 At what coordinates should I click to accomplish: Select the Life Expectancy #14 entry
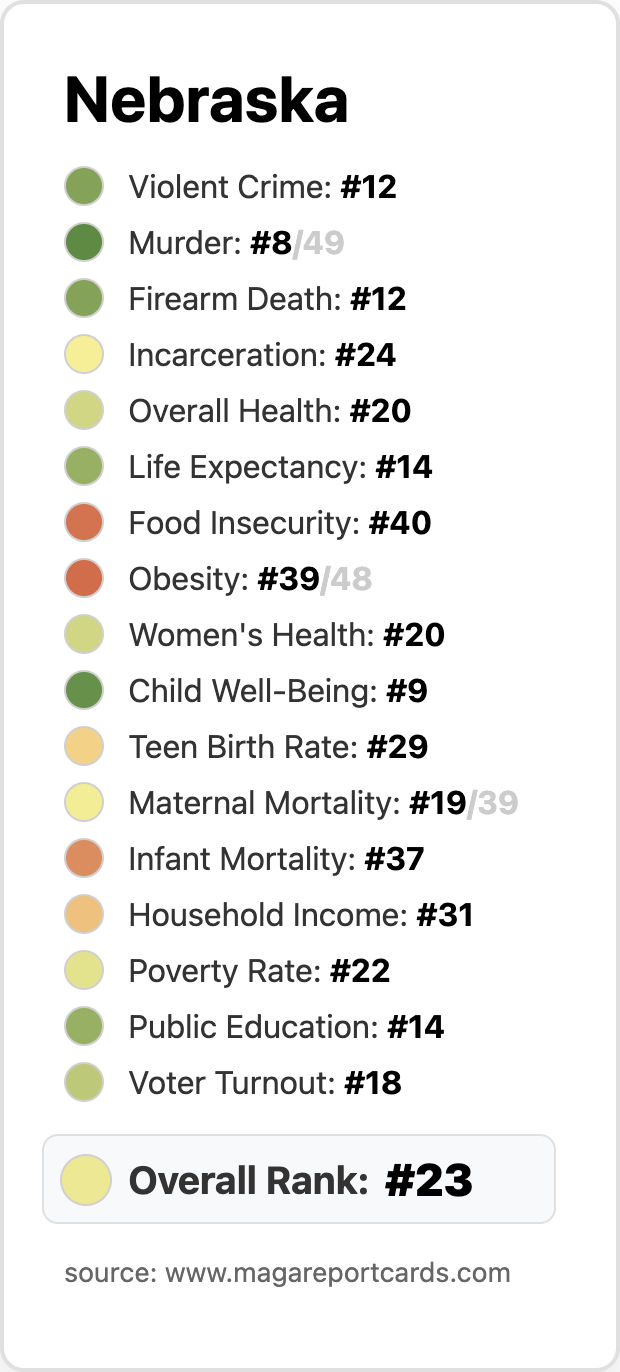pos(249,467)
